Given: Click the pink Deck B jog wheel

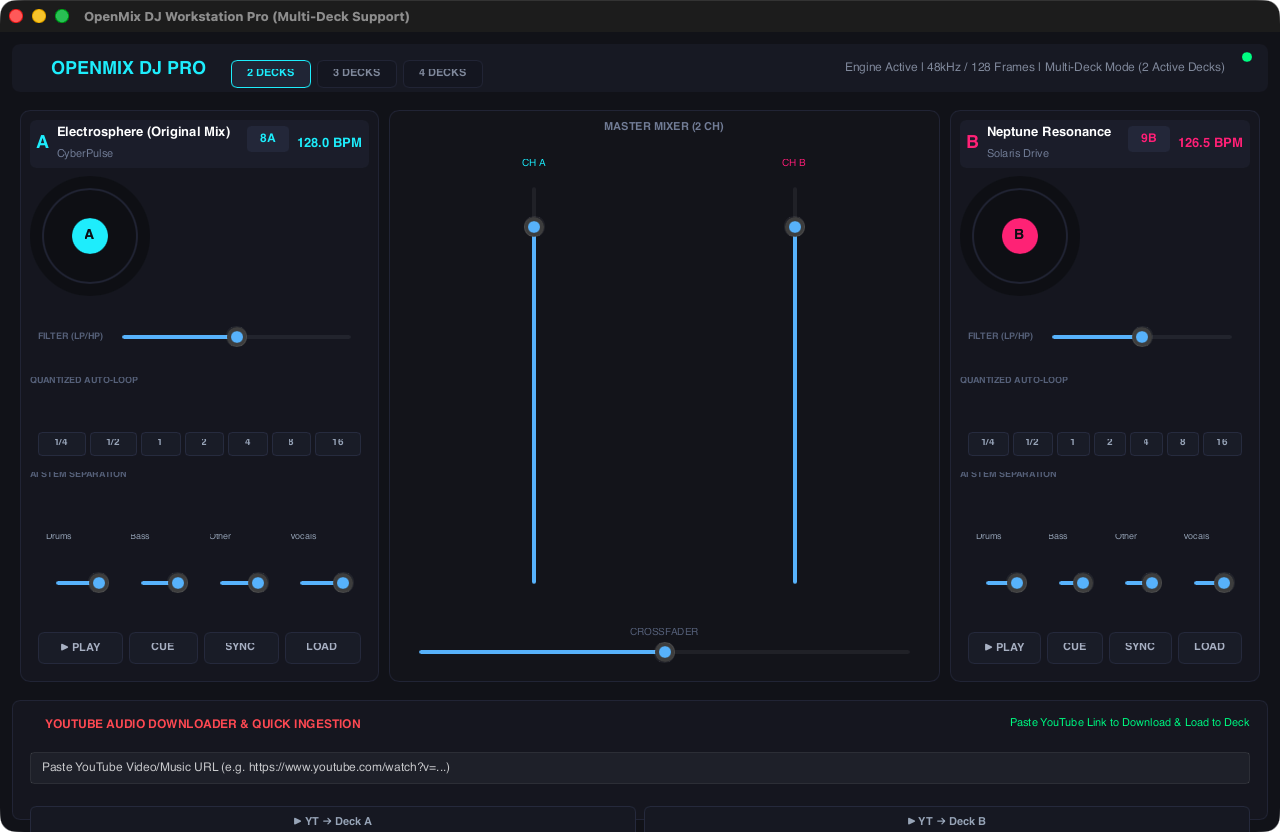Looking at the screenshot, I should point(1020,236).
